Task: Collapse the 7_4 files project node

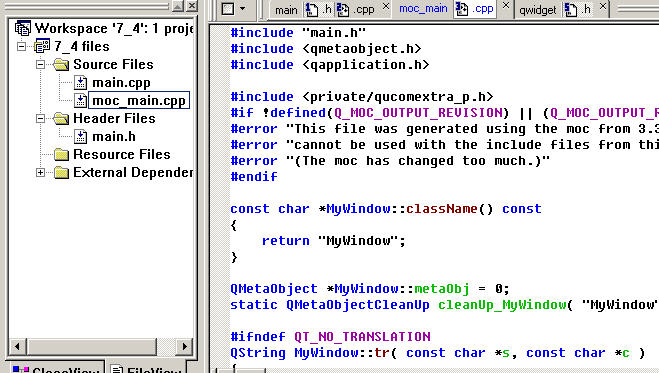Action: (21, 46)
